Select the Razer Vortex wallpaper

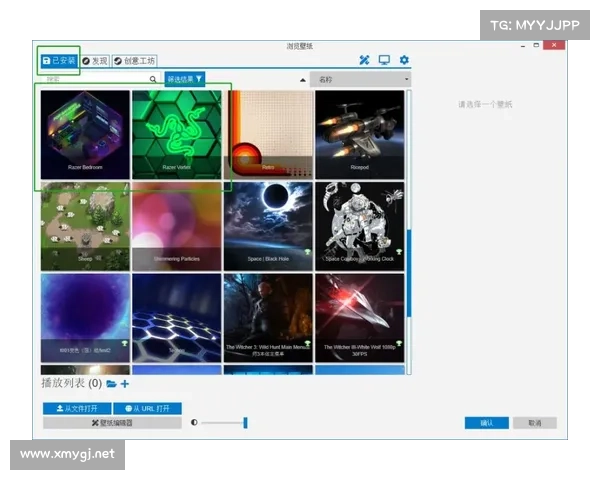pyautogui.click(x=176, y=135)
